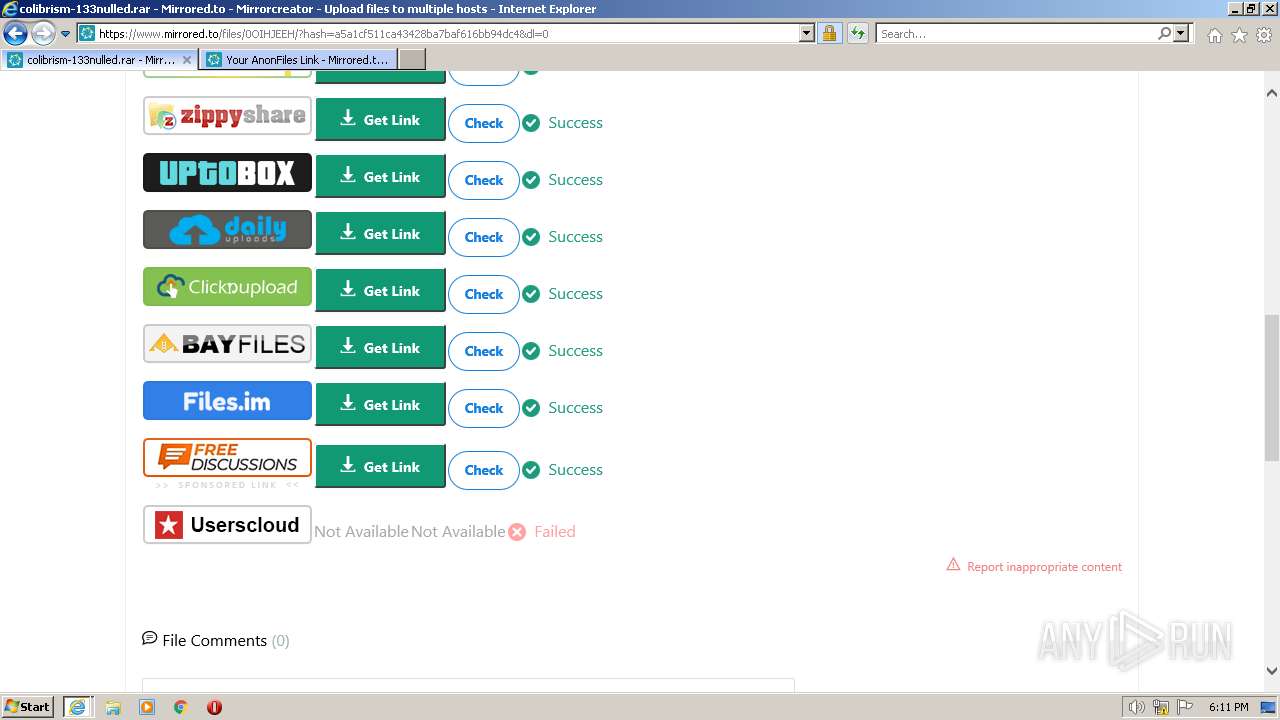Image resolution: width=1280 pixels, height=720 pixels.
Task: Open the Windows Start menu
Action: [x=27, y=707]
